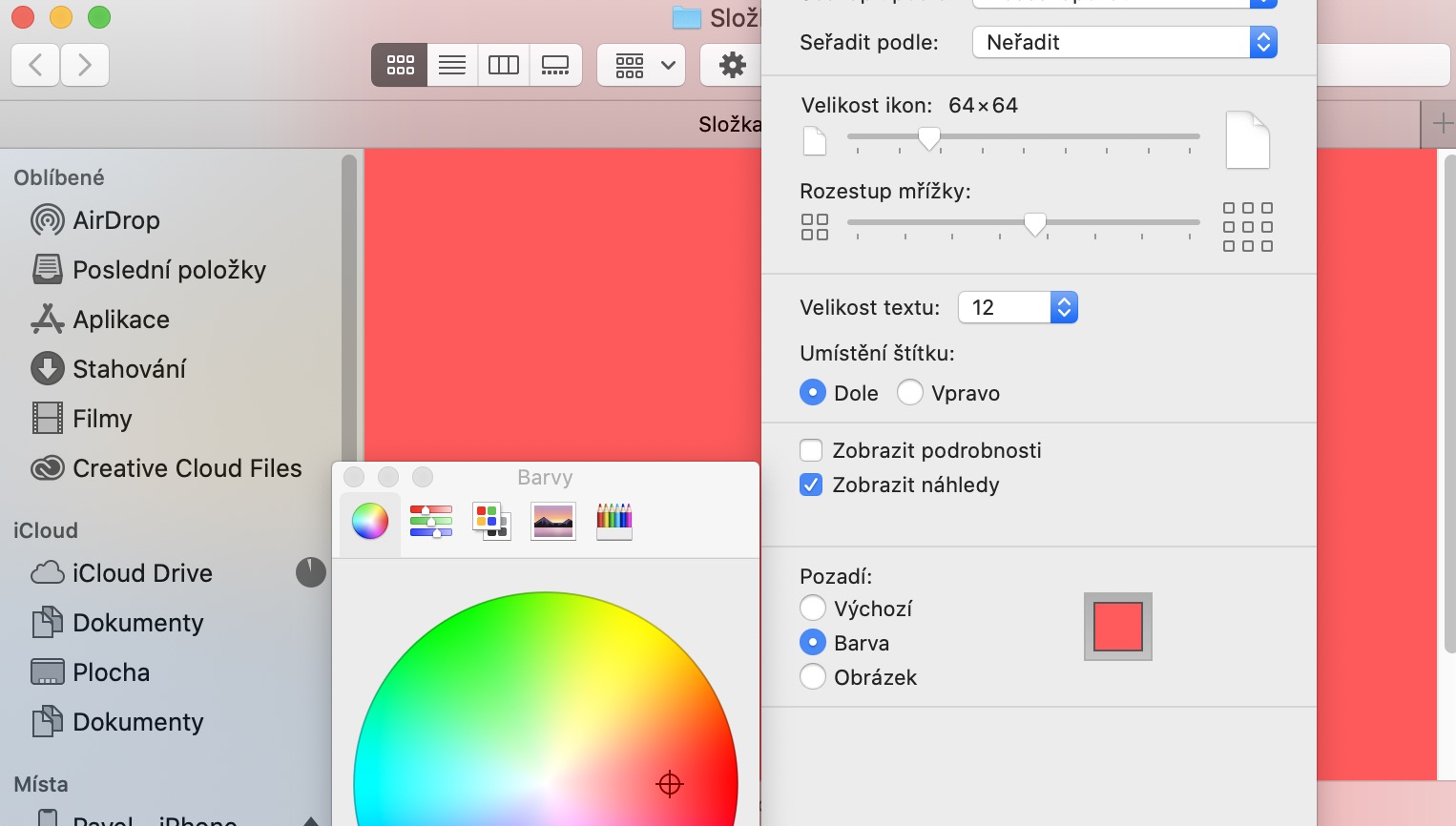Click the 64×64 icon size value

click(983, 105)
